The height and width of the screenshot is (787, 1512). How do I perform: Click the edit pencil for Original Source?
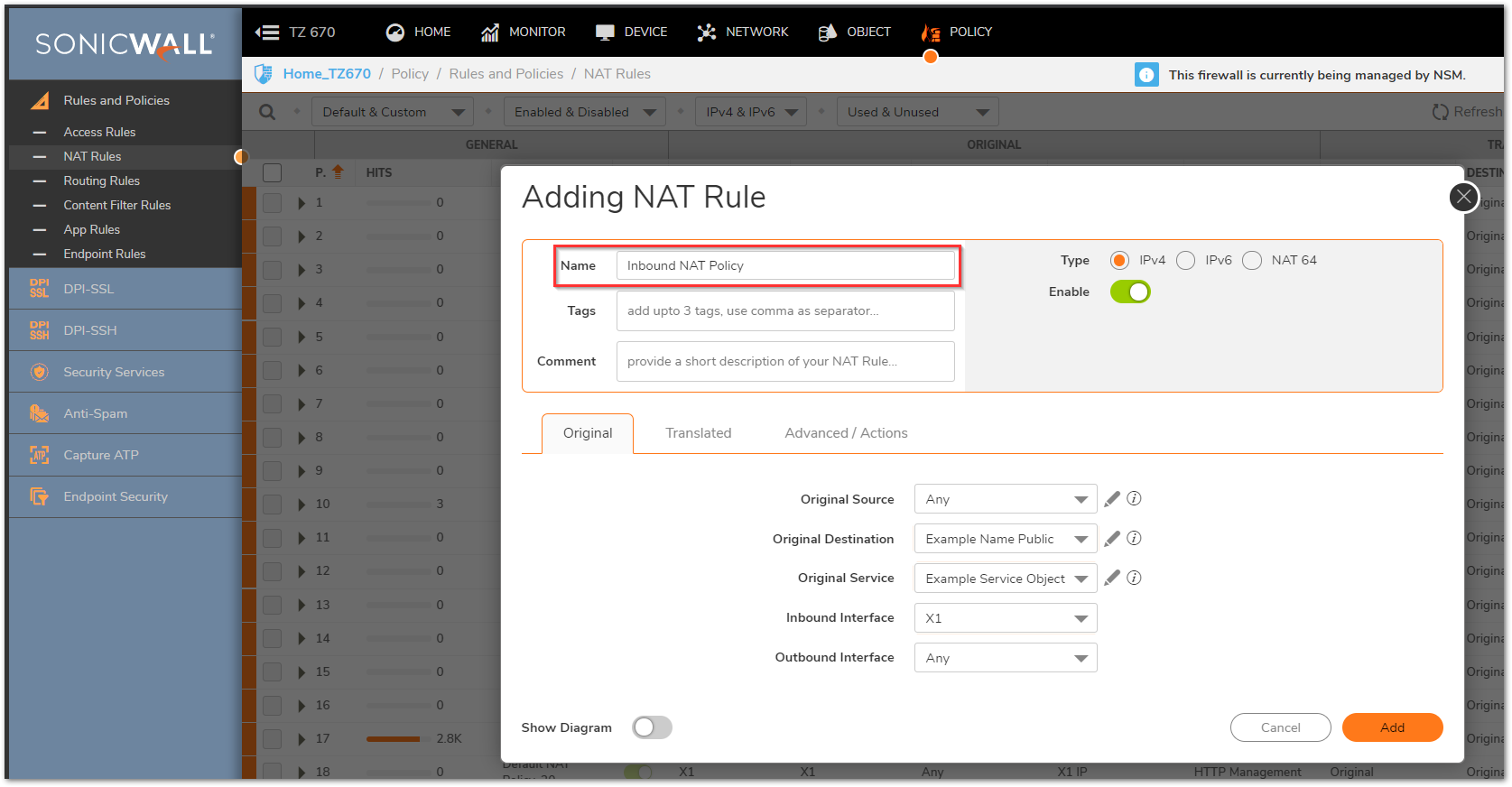pos(1112,499)
